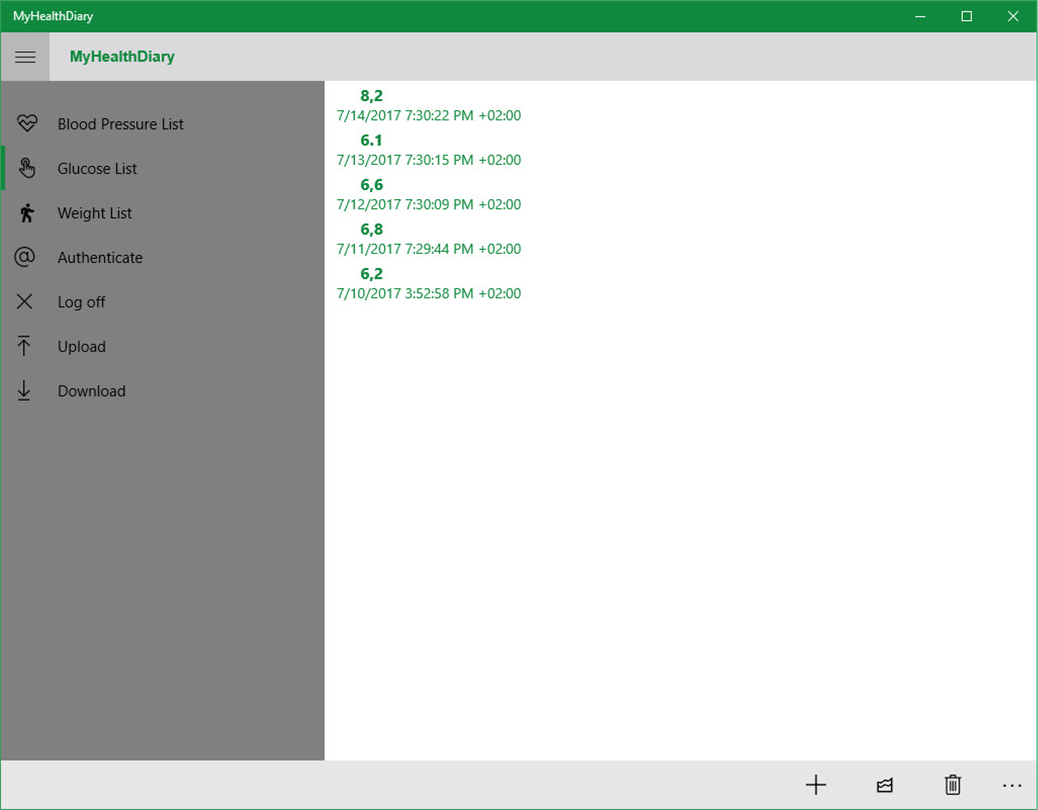Screen dimensions: 1038x810
Task: Toggle the hamburger navigation menu
Action: (25, 57)
